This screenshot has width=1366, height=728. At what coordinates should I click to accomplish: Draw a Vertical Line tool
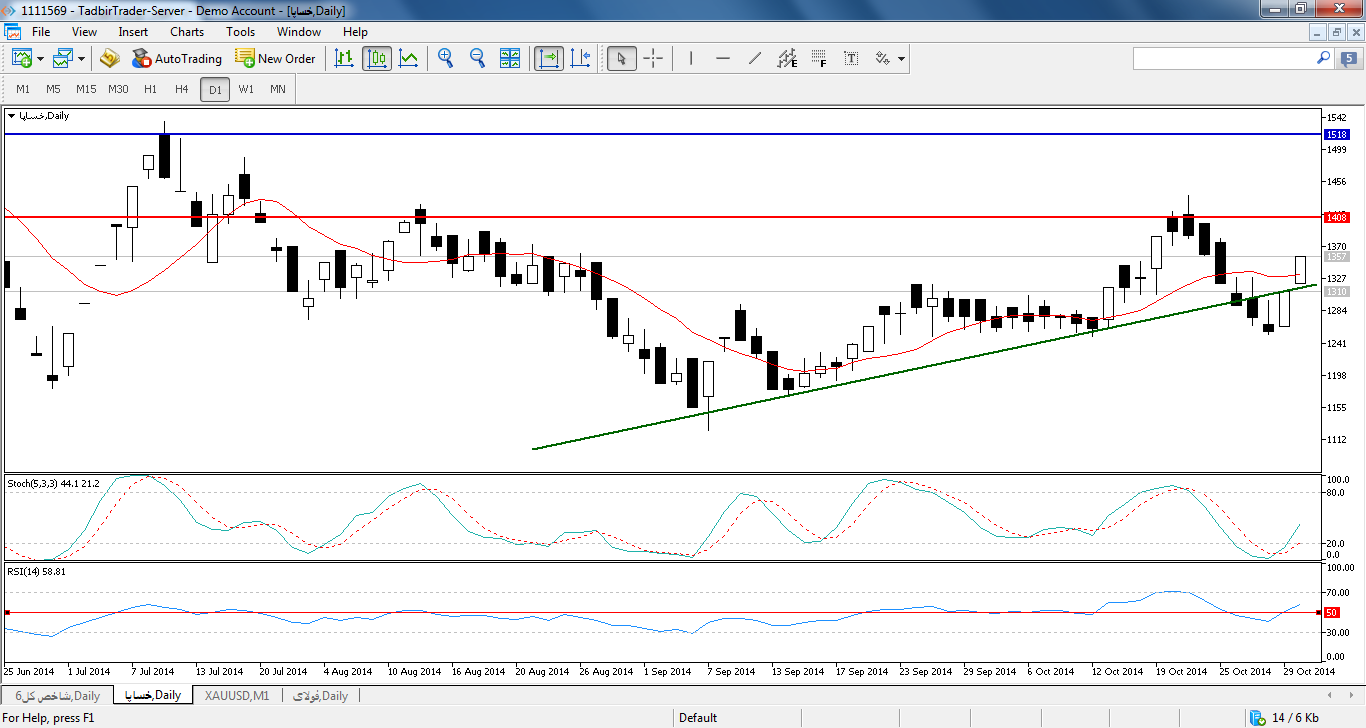pos(690,58)
